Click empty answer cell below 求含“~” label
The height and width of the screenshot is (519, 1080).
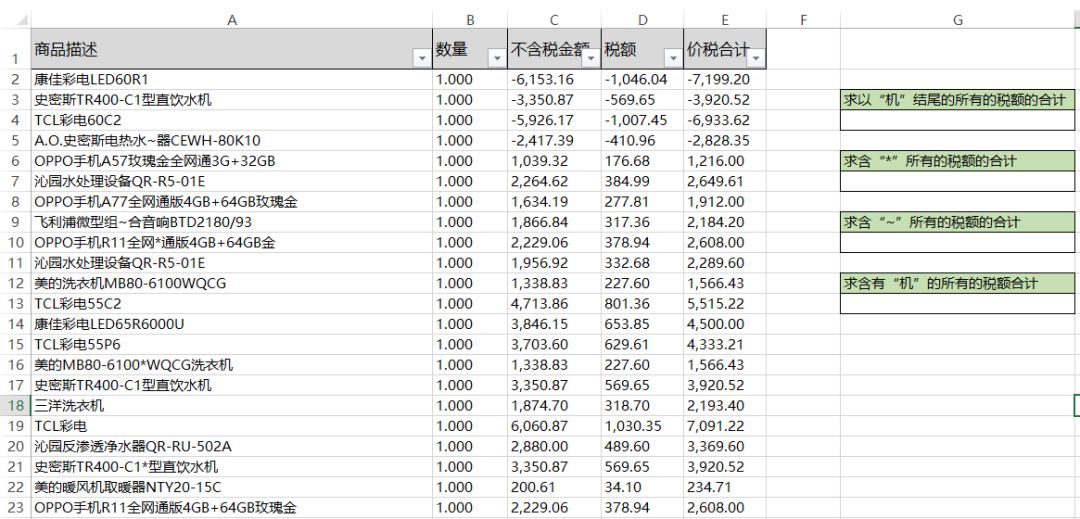[957, 242]
